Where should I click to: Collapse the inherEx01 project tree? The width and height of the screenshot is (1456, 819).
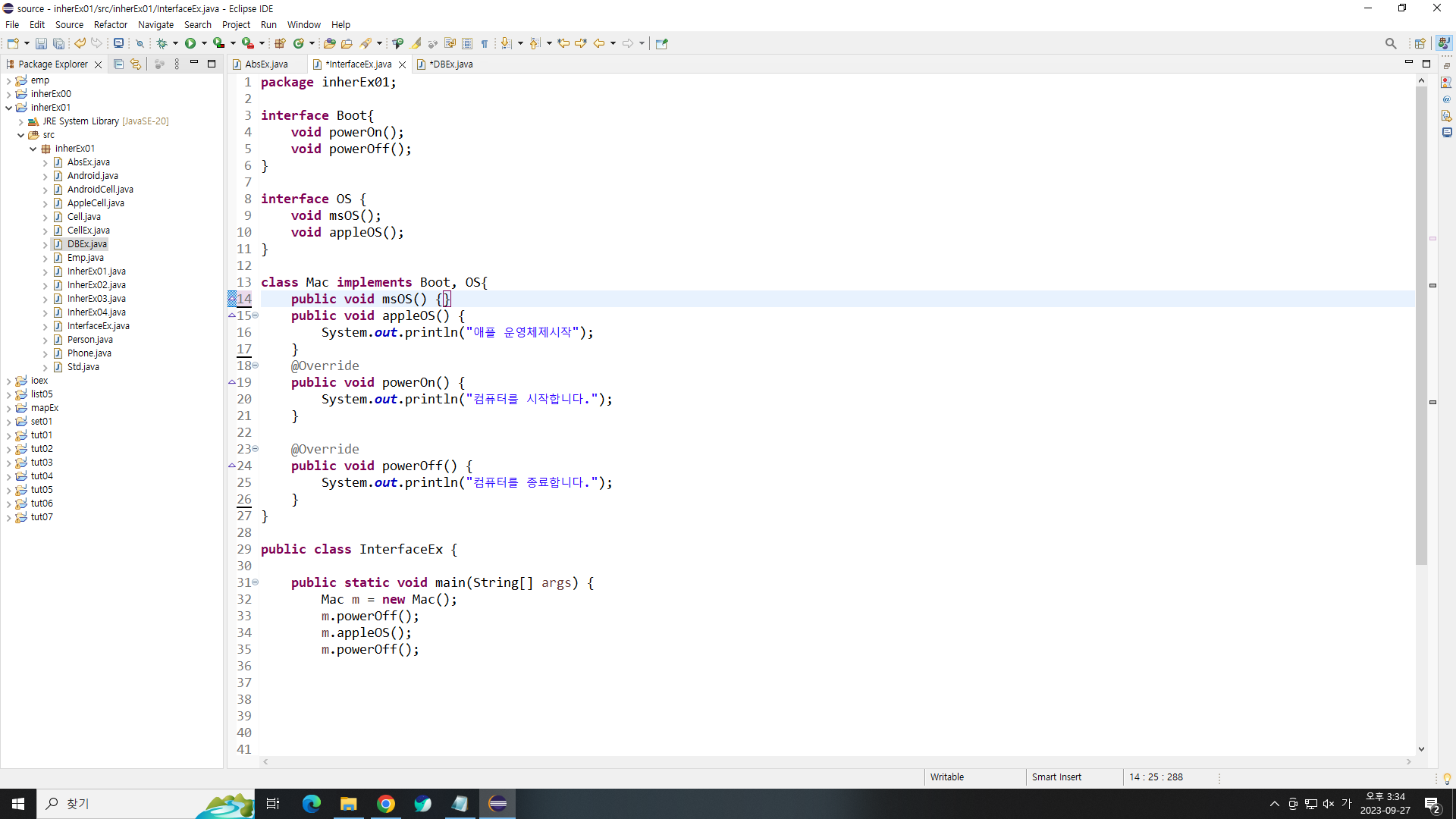(8, 108)
